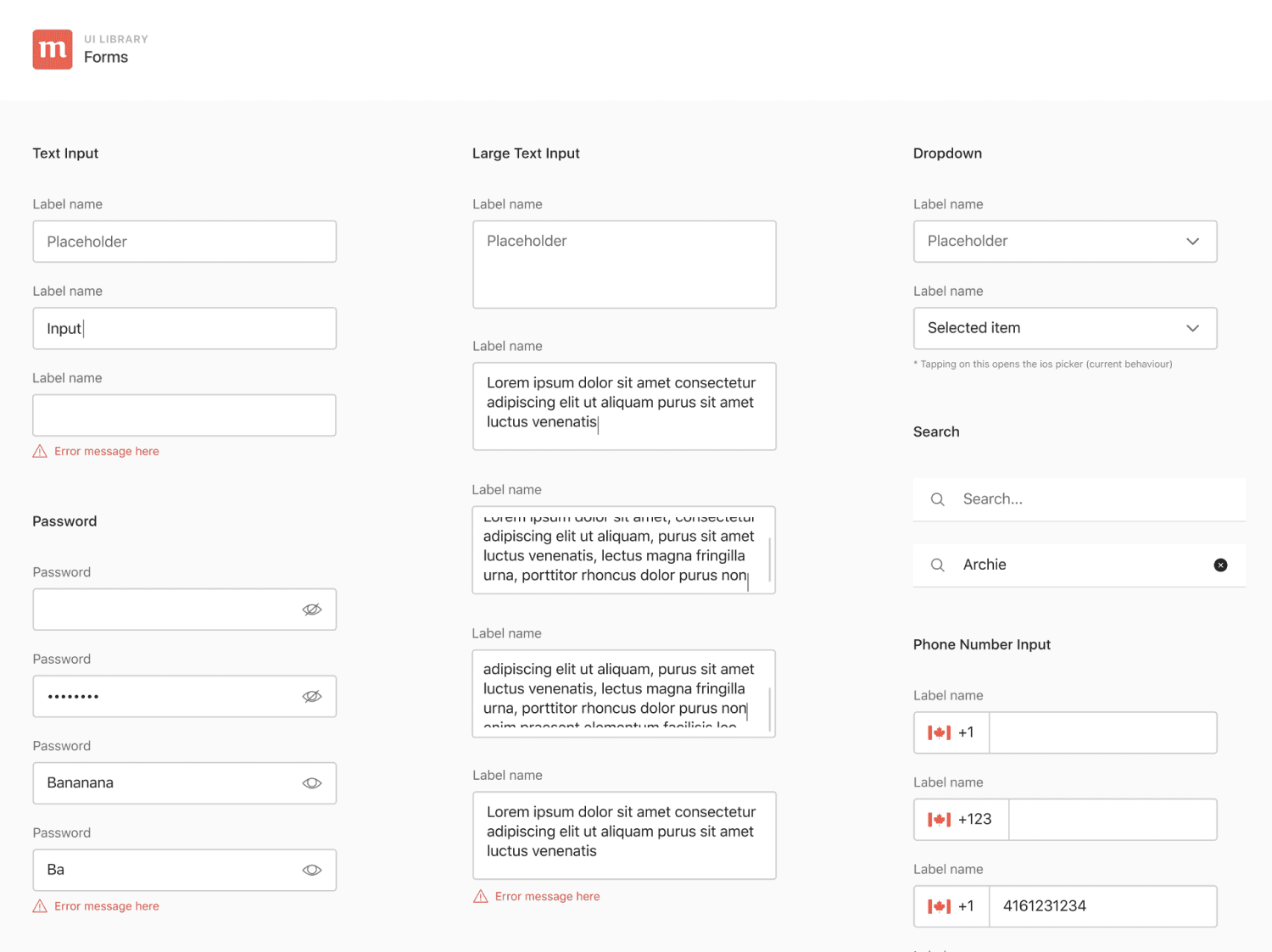The width and height of the screenshot is (1272, 952).
Task: Click the Text Input section heading
Action: pos(65,153)
